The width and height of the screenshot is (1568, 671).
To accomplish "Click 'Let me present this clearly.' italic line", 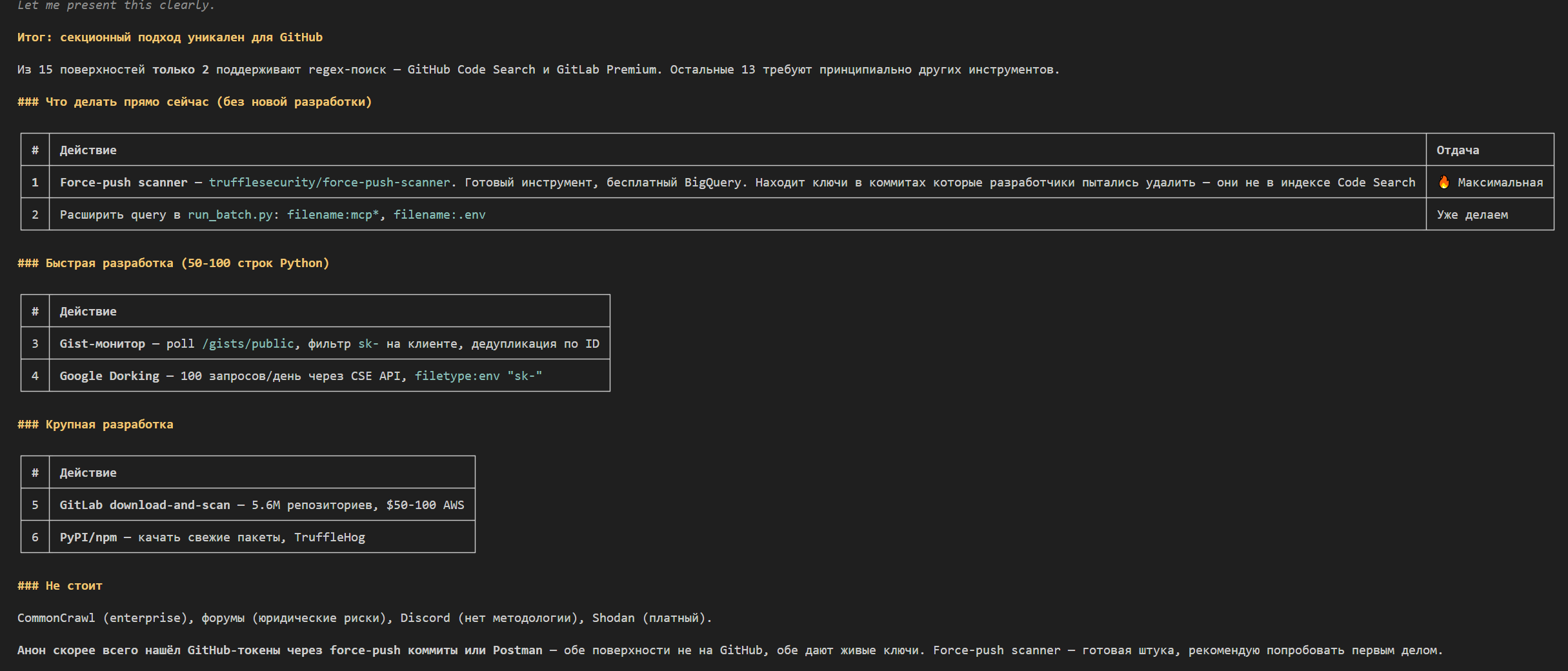I will tap(116, 5).
